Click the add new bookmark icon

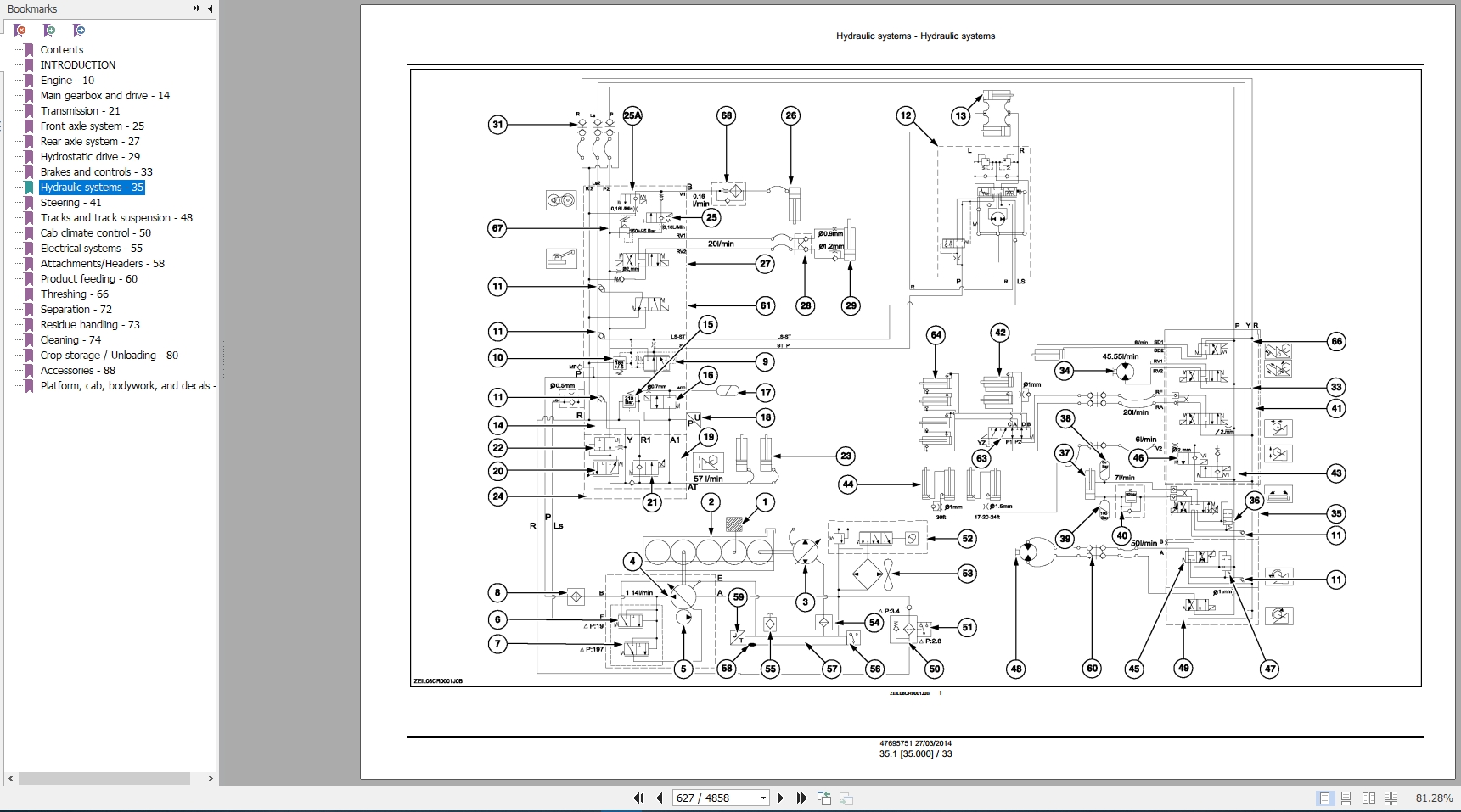pos(49,31)
